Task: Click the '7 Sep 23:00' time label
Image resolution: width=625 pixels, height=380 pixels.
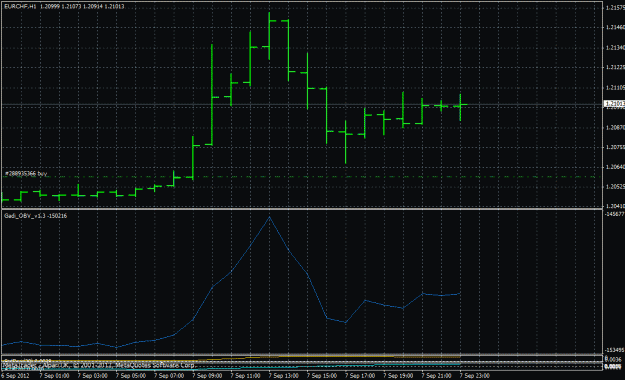Action: point(475,376)
